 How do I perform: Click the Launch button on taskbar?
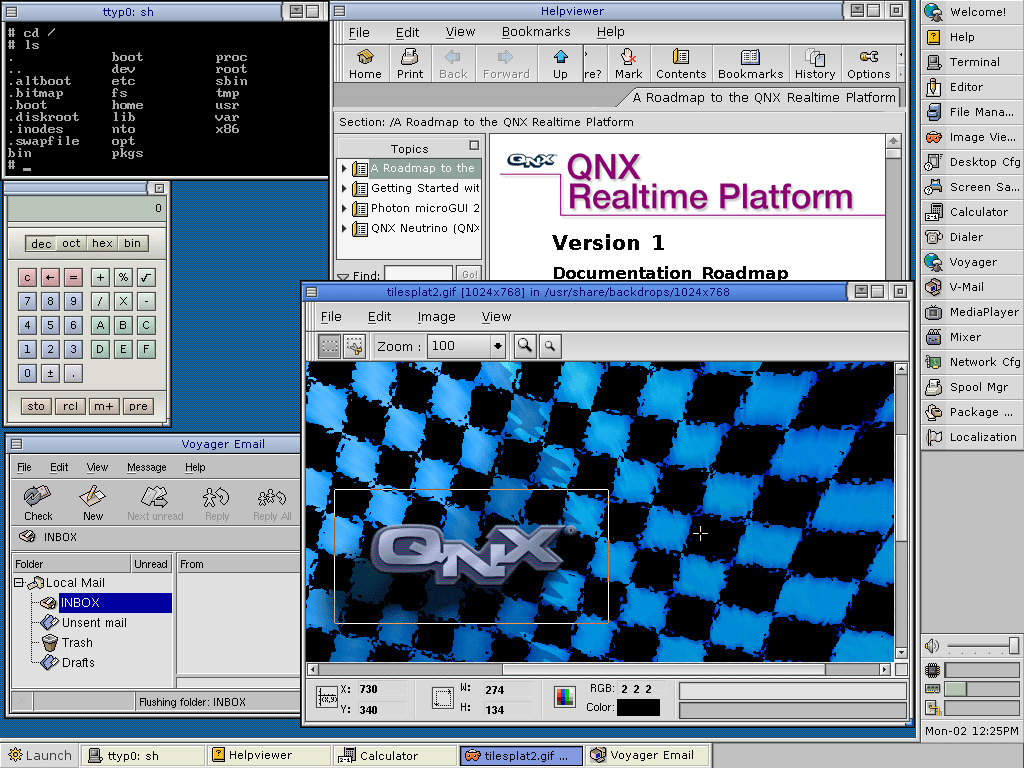(x=40, y=756)
